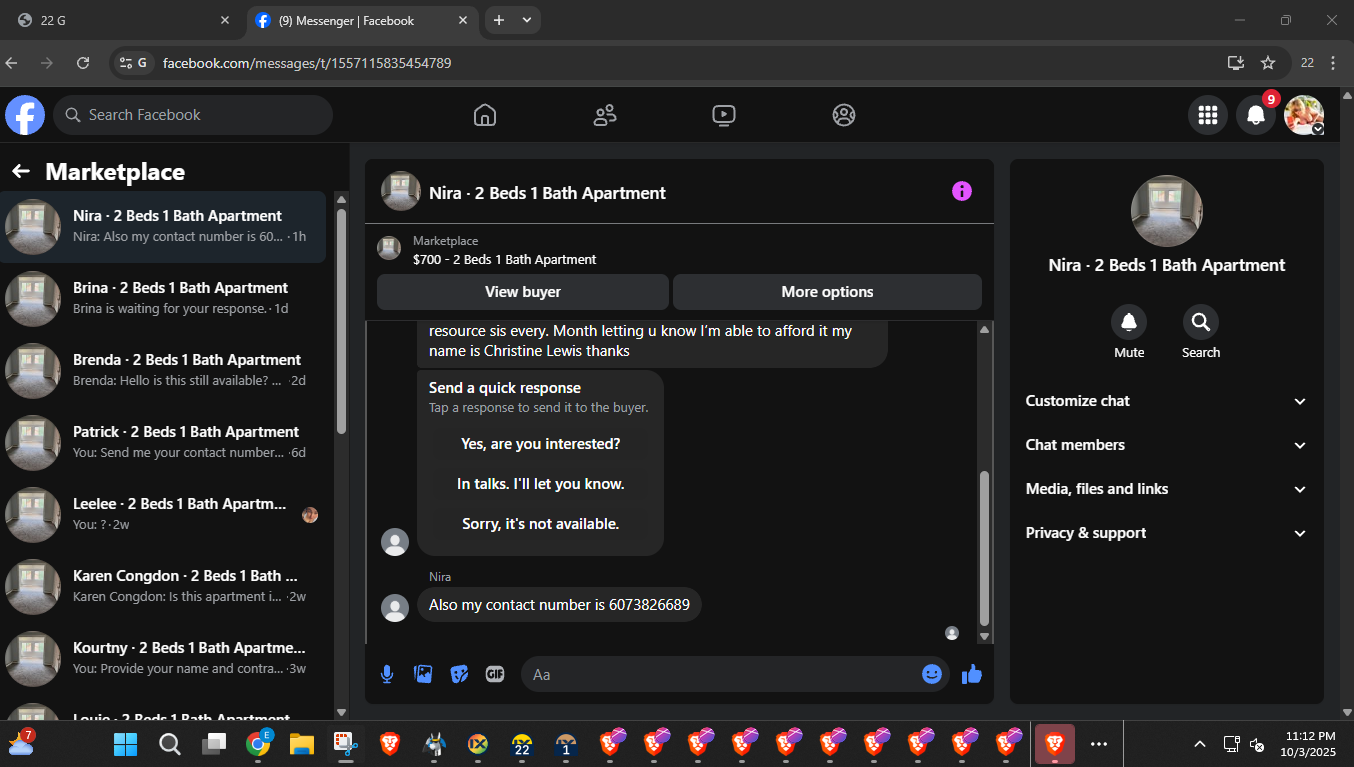The image size is (1354, 767).
Task: Expand Chat members section
Action: (x=1166, y=445)
